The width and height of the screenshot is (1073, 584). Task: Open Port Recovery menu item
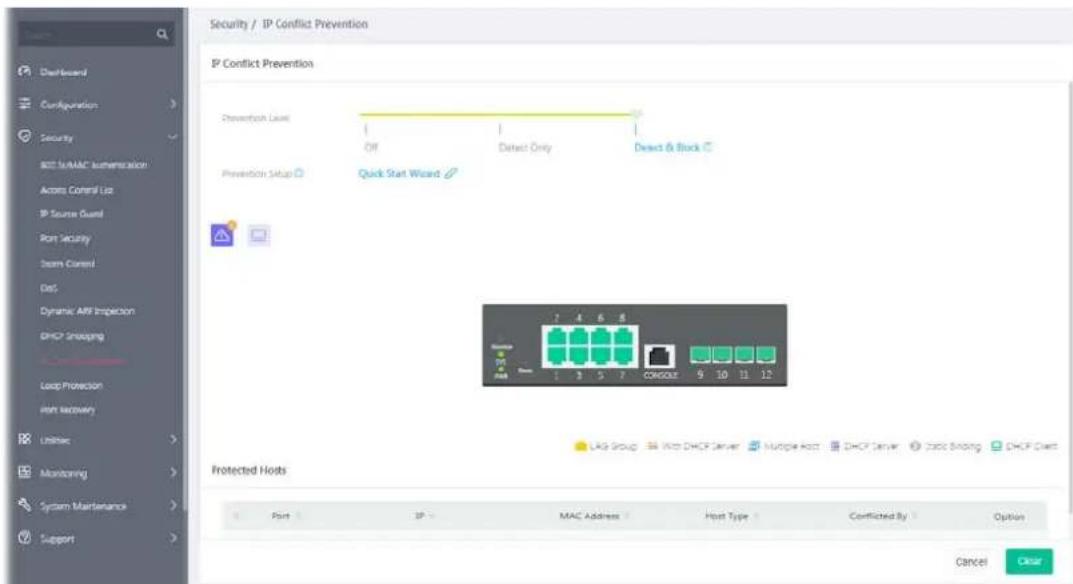pos(67,409)
